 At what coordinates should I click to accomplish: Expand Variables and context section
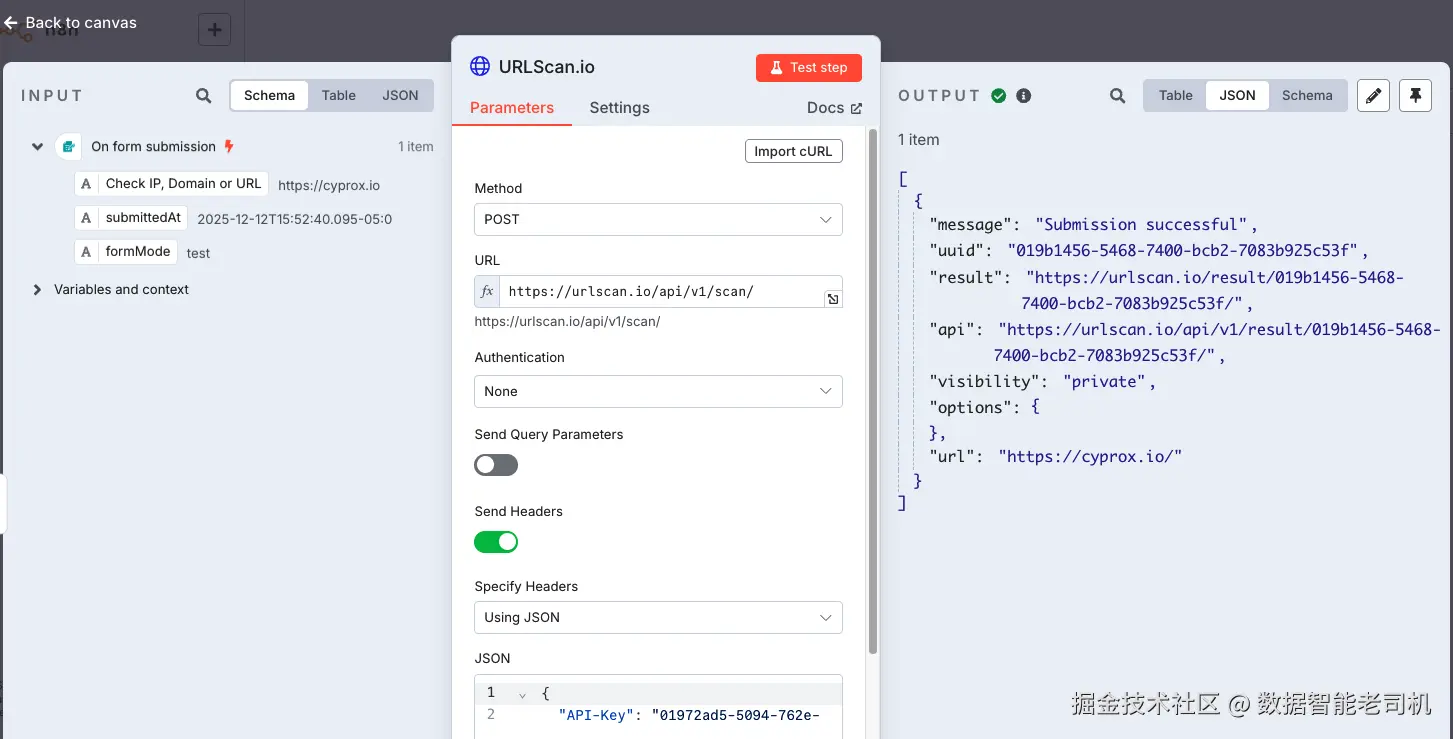(x=38, y=290)
